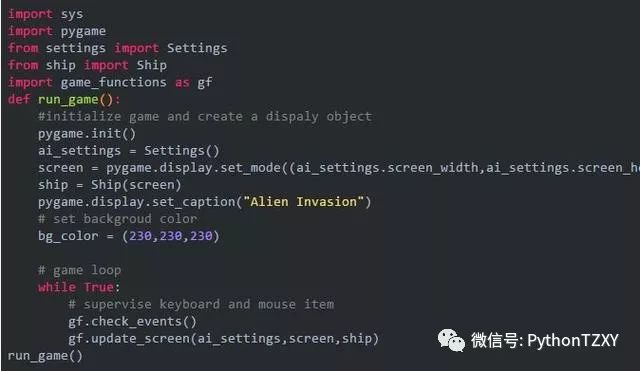Click the gf.check_events() call

(x=132, y=322)
